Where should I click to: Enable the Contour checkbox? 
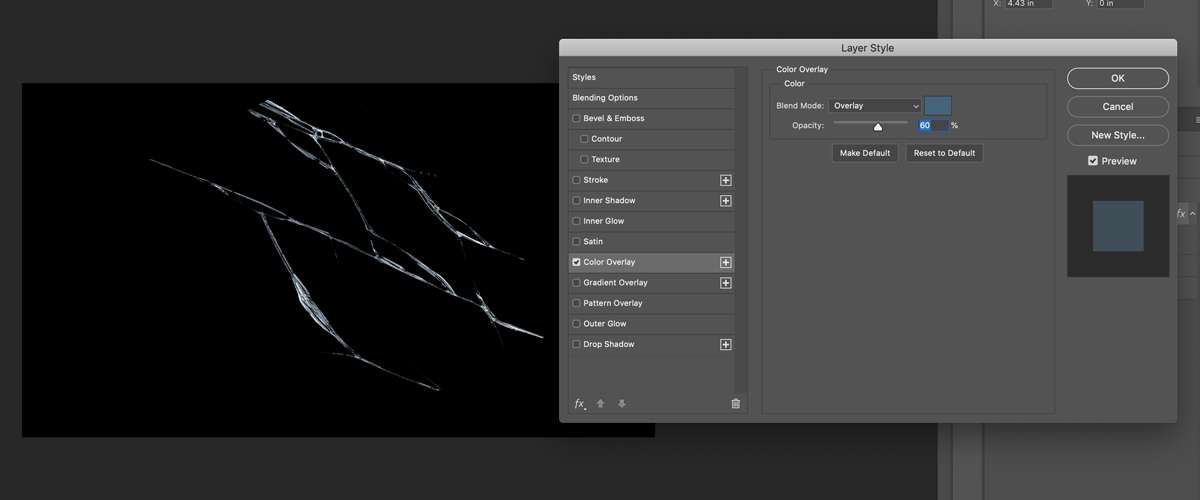(584, 139)
